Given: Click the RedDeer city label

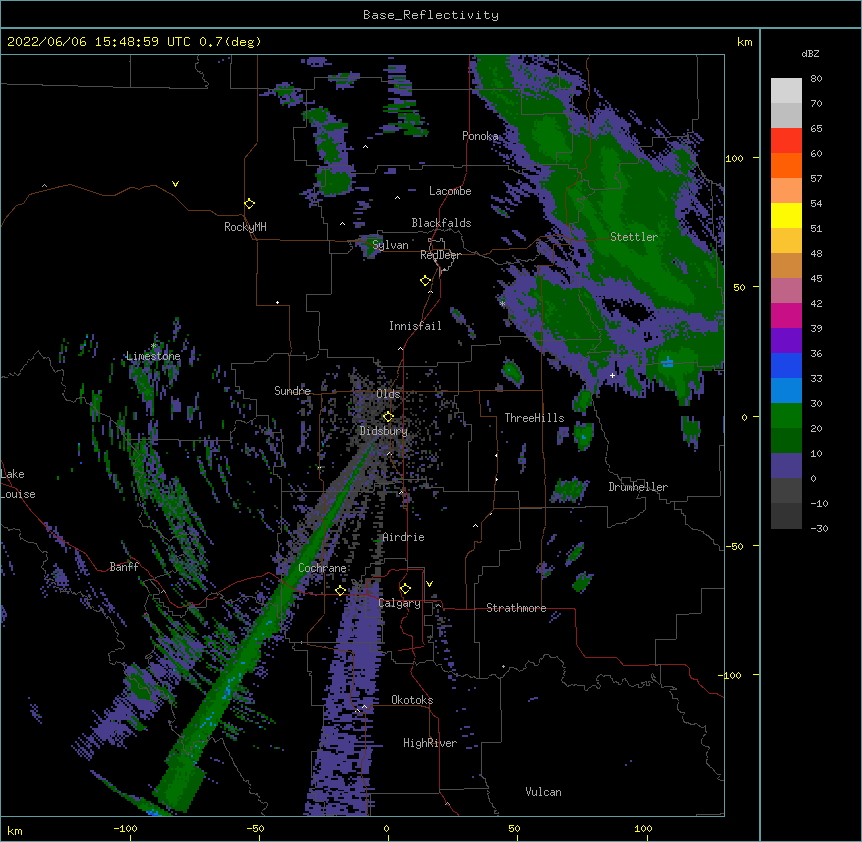Looking at the screenshot, I should [x=440, y=255].
